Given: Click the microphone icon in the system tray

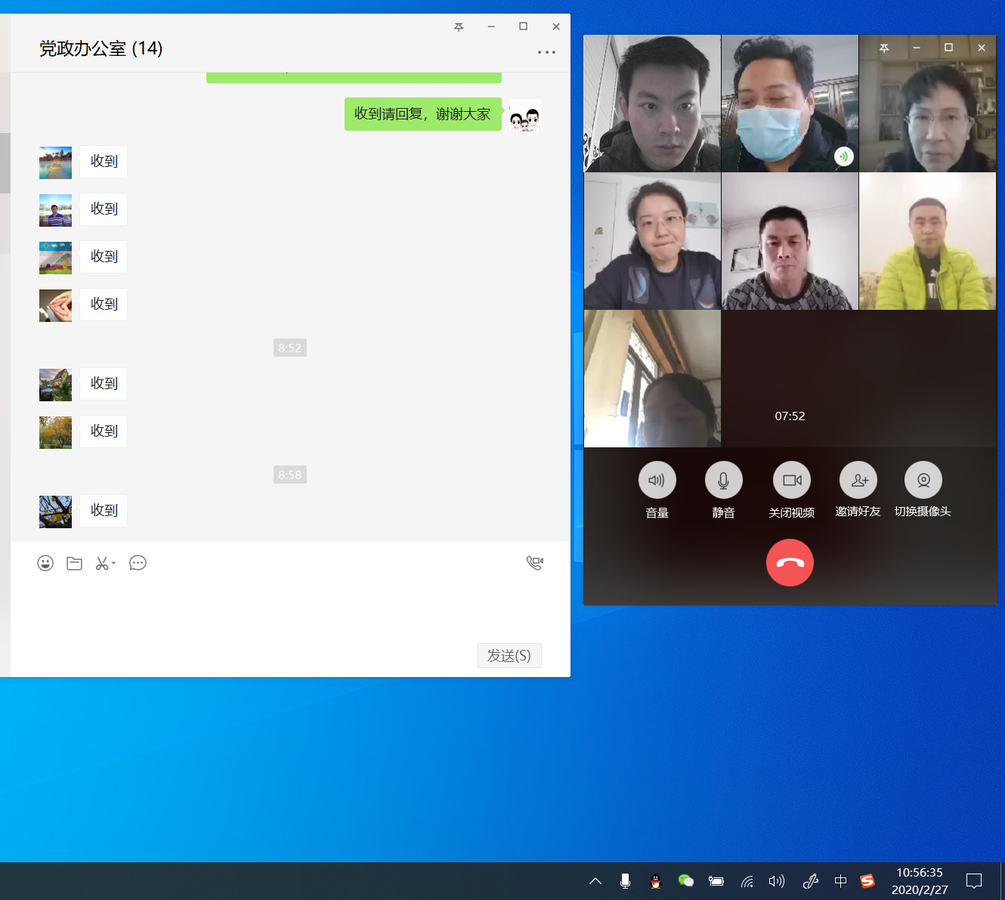Looking at the screenshot, I should click(625, 881).
